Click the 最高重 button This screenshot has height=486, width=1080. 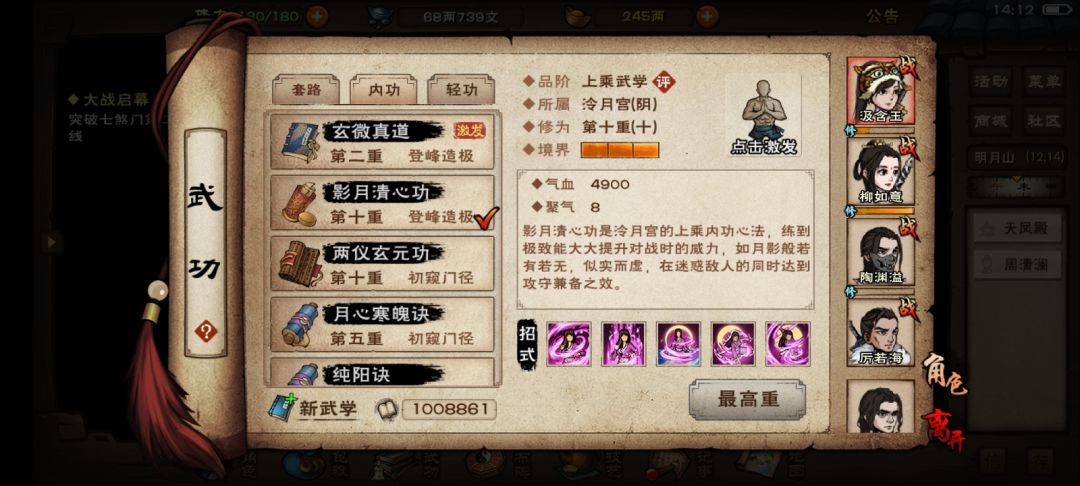pyautogui.click(x=747, y=399)
